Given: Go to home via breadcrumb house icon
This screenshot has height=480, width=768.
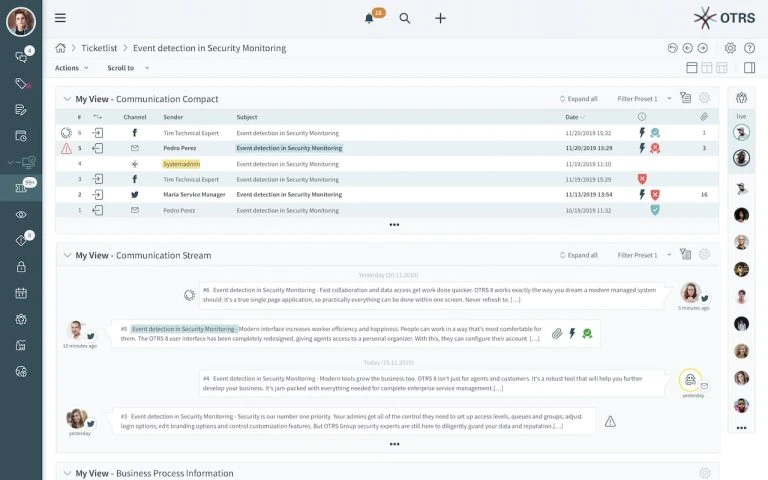Looking at the screenshot, I should 60,48.
